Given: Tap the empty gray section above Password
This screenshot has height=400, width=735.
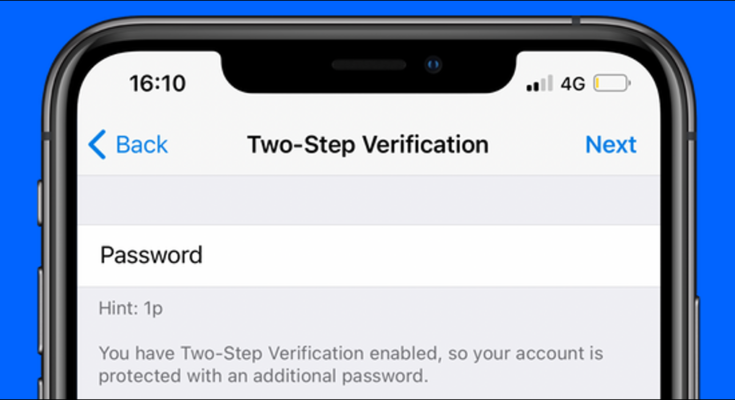Looking at the screenshot, I should [x=369, y=200].
